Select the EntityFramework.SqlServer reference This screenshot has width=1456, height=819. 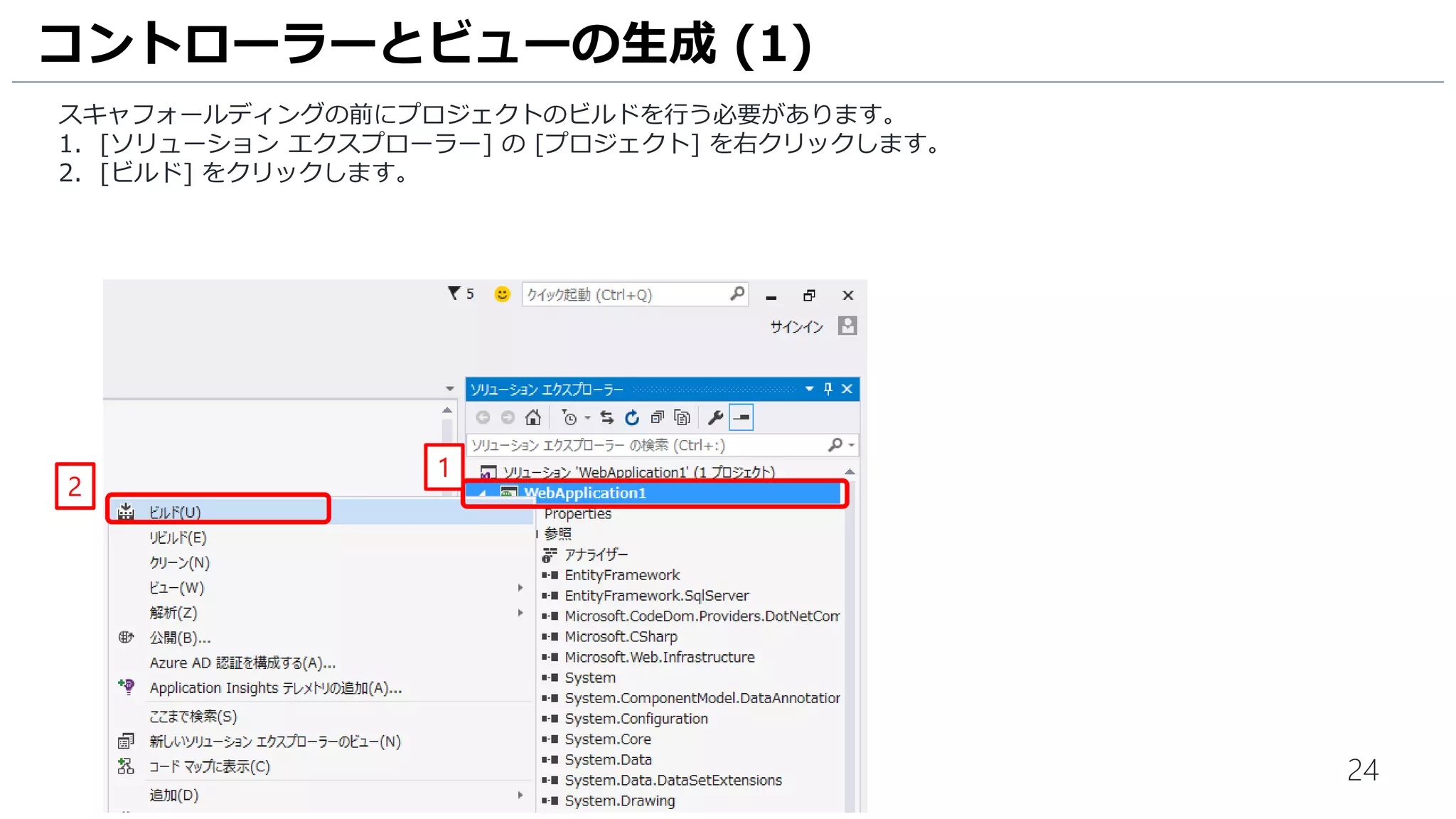[x=656, y=595]
